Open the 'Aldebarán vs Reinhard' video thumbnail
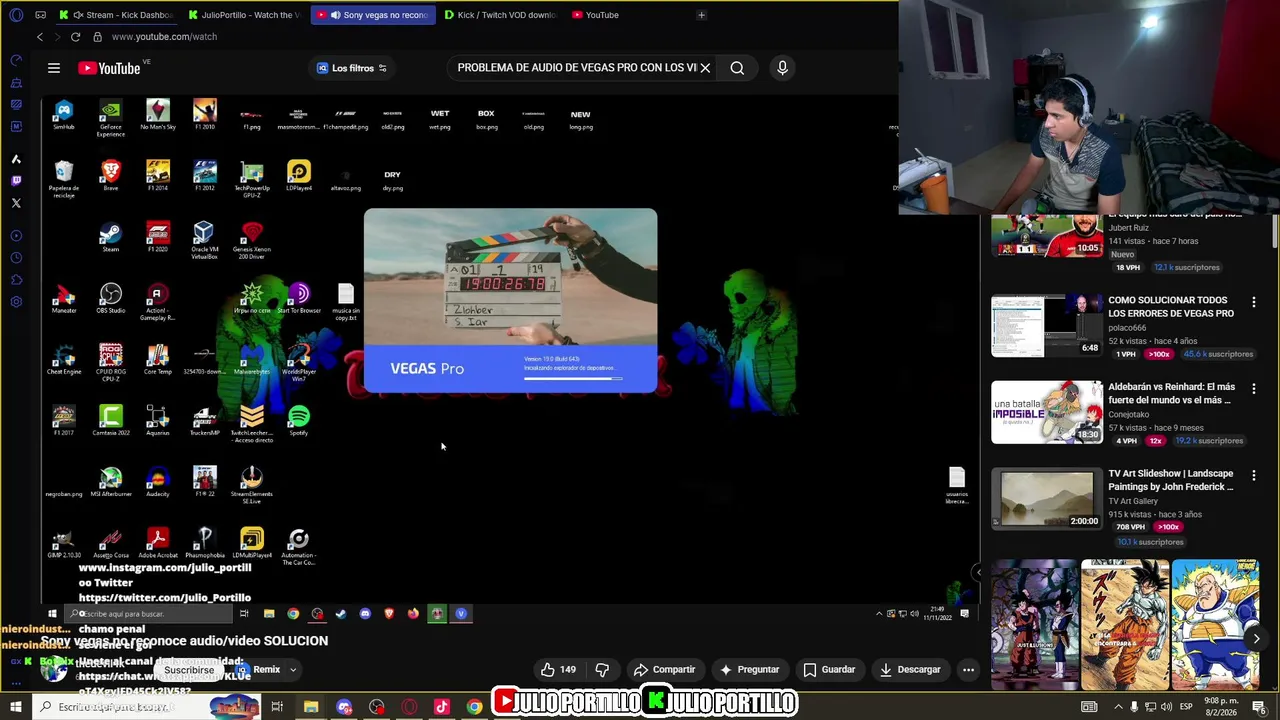The width and height of the screenshot is (1280, 720). pyautogui.click(x=1047, y=412)
